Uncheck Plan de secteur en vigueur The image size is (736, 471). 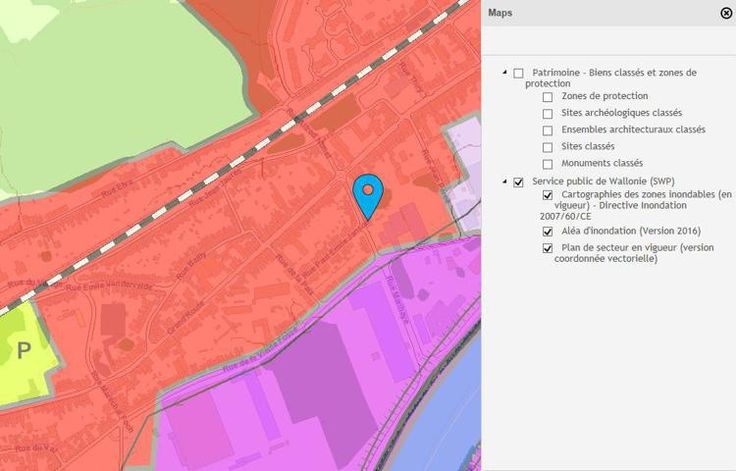pyautogui.click(x=547, y=248)
